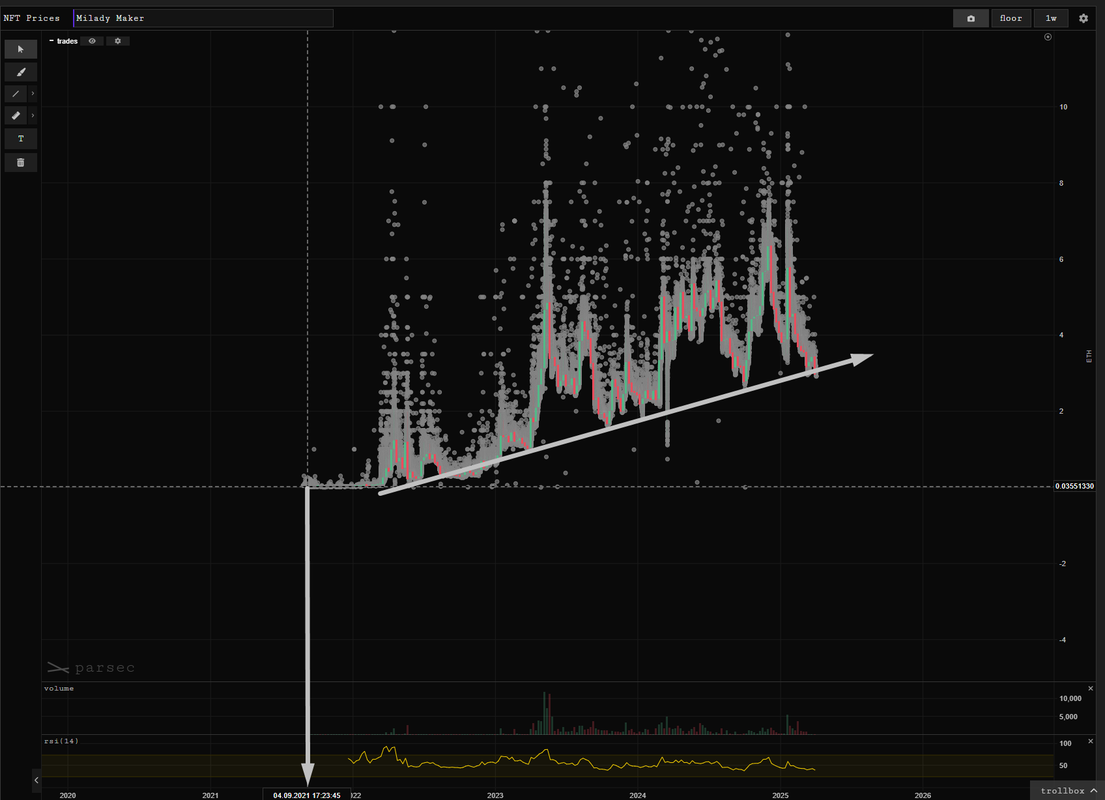
Task: Click the 2025 time axis label
Action: pos(780,795)
